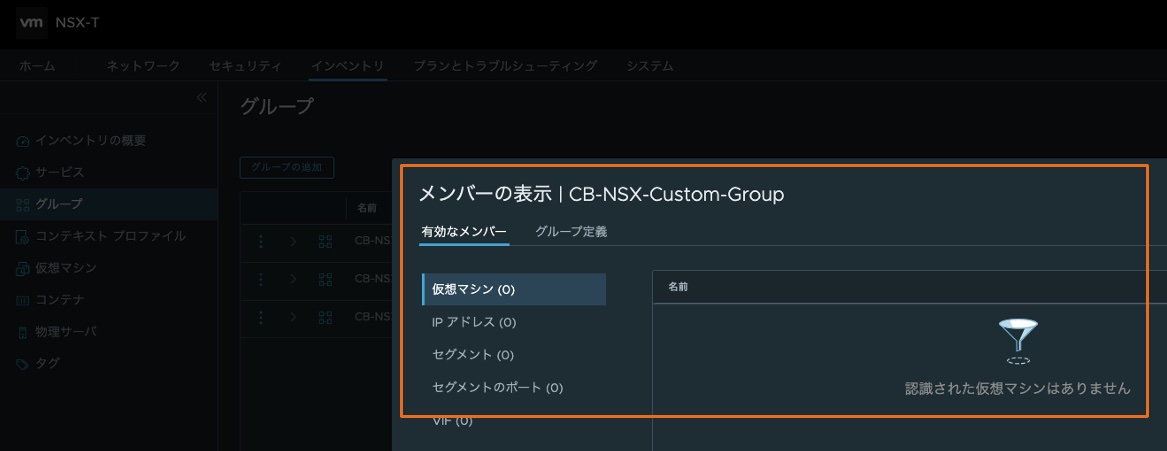Image resolution: width=1167 pixels, height=451 pixels.
Task: Open the ホーム tab
Action: click(37, 65)
